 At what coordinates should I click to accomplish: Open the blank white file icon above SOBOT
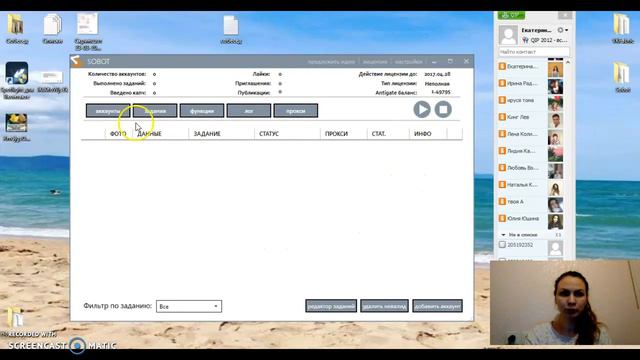pyautogui.click(x=231, y=25)
